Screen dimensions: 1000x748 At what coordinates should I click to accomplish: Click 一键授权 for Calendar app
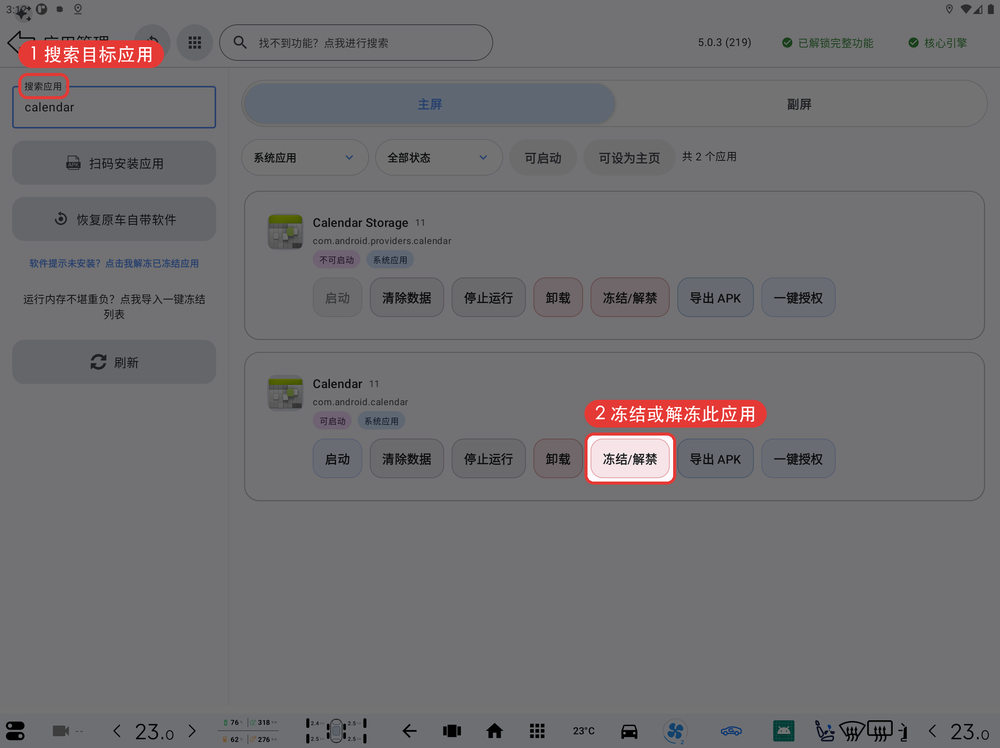tap(798, 458)
